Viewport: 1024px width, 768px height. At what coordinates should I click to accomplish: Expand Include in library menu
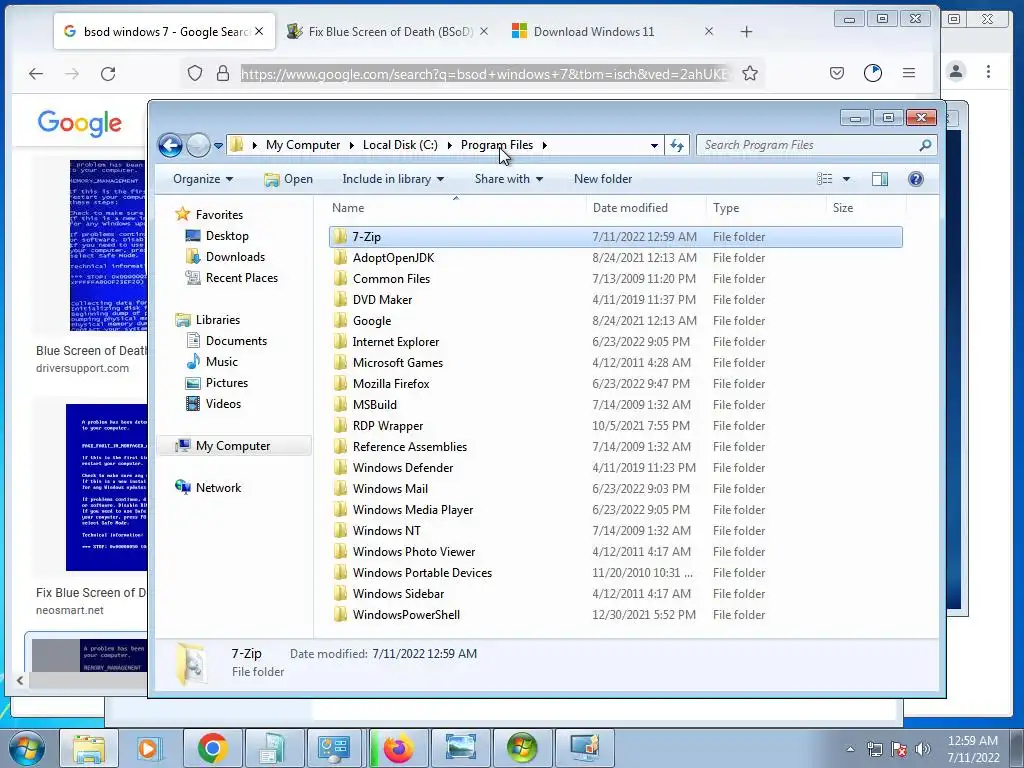pos(392,179)
